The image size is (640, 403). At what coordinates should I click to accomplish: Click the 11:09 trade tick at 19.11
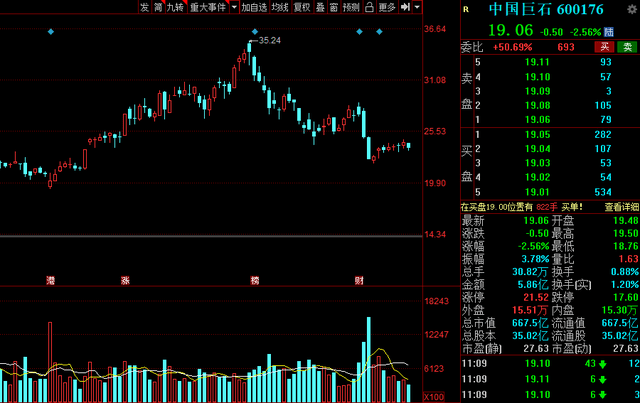click(550, 379)
